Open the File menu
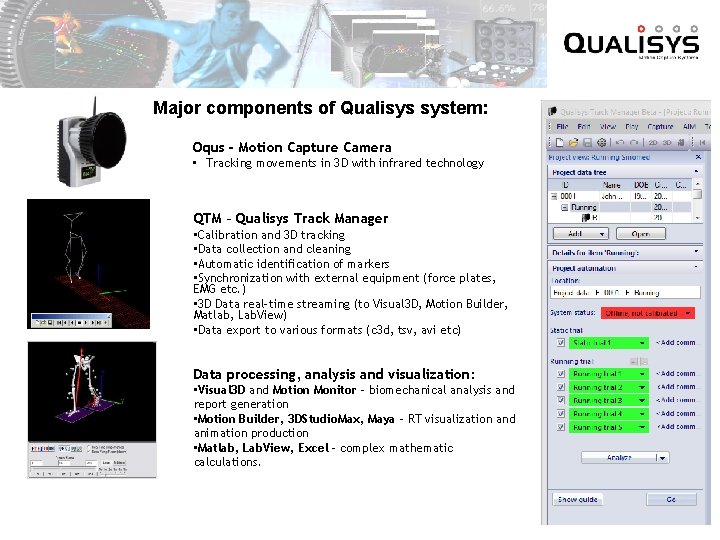 562,126
